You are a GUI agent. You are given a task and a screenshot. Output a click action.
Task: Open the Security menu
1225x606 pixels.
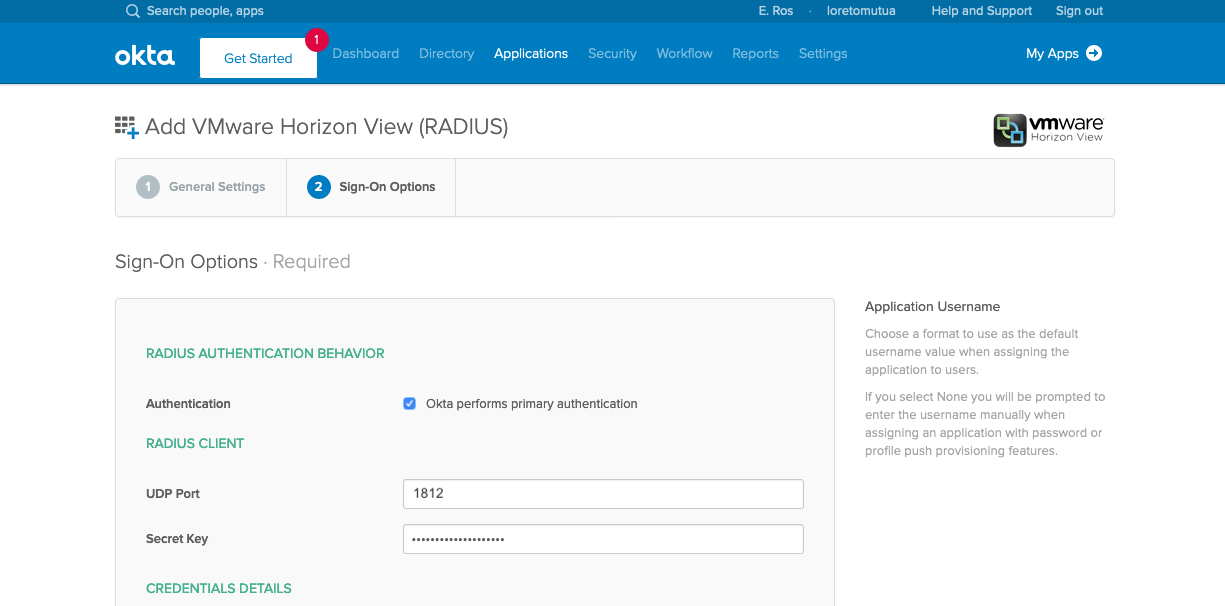point(612,54)
